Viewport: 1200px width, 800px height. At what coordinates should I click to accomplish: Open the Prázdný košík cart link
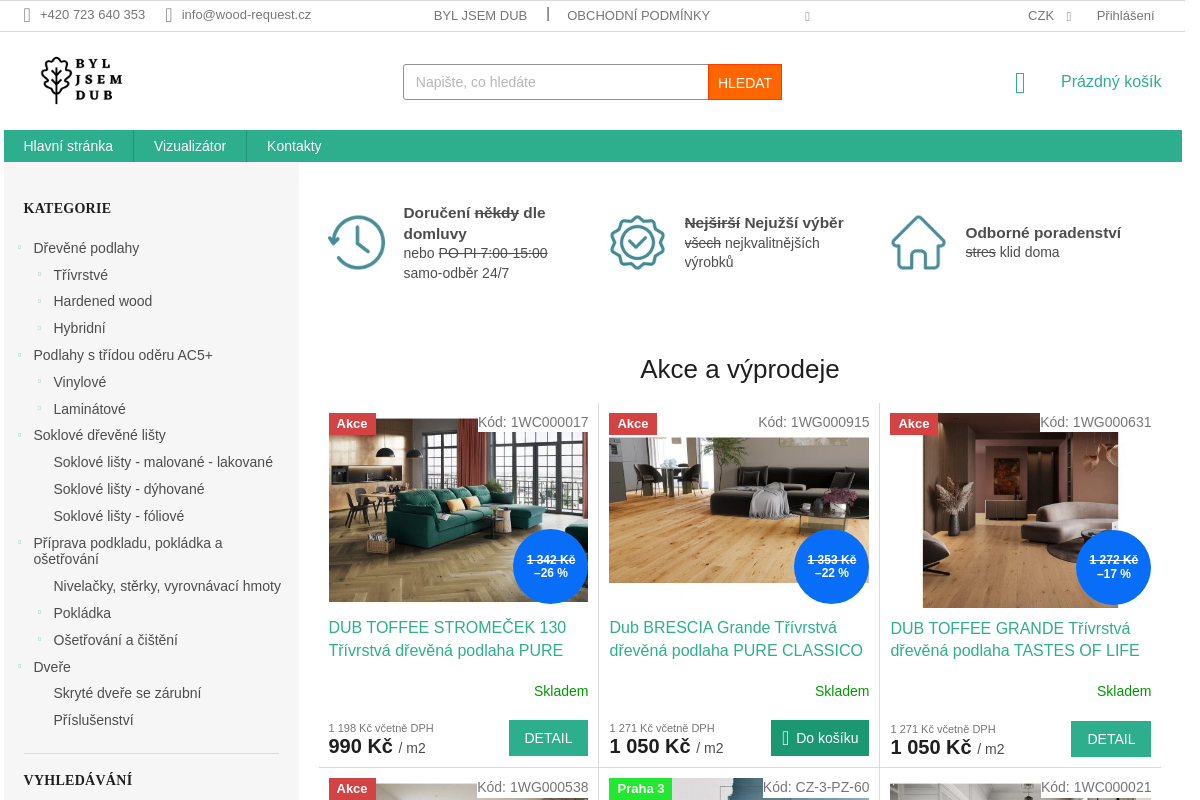click(x=1111, y=82)
